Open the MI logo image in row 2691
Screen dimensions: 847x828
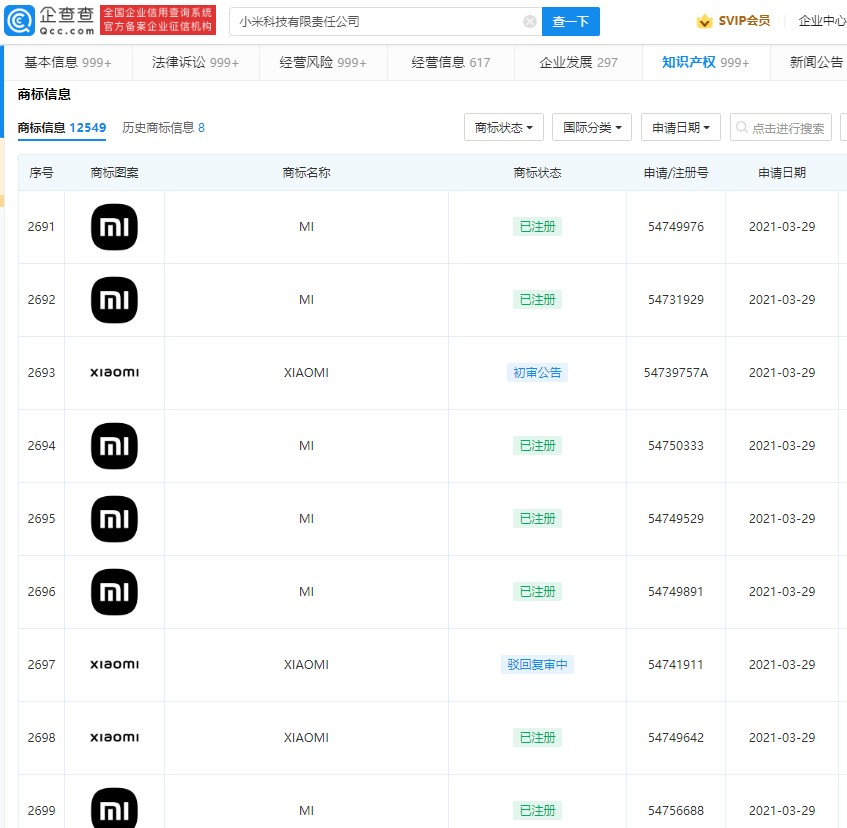[x=114, y=227]
